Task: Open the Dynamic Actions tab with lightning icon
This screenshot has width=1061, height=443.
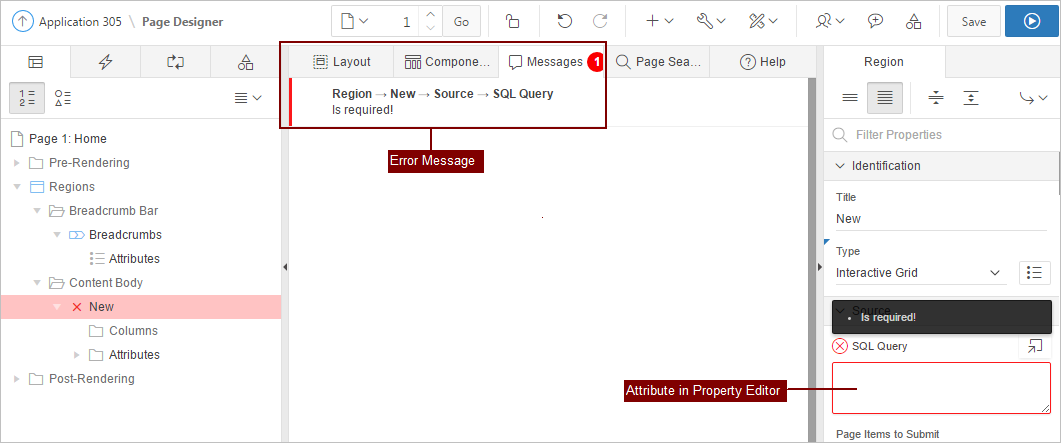Action: pos(105,62)
